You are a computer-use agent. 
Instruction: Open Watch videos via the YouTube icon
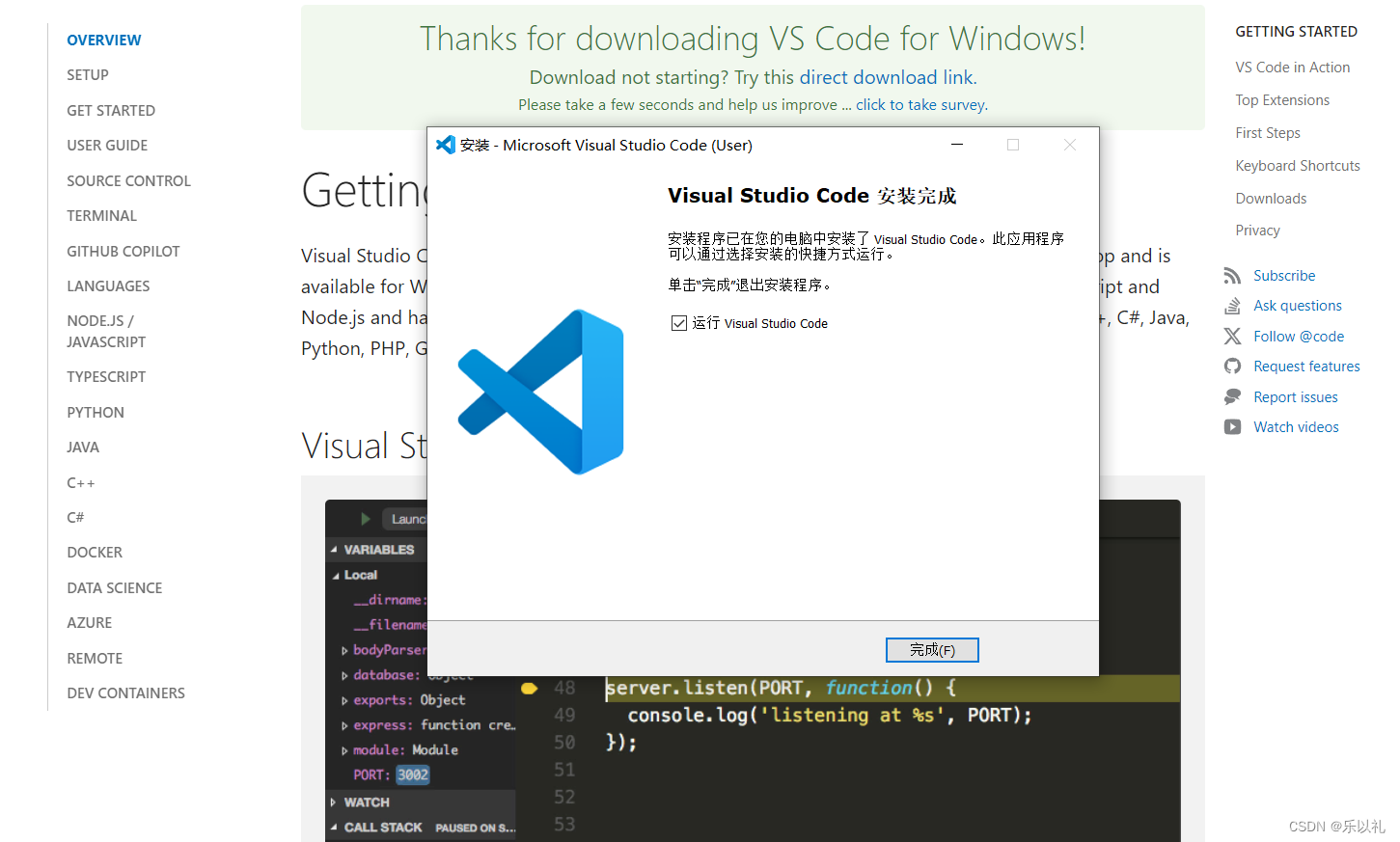(1232, 426)
